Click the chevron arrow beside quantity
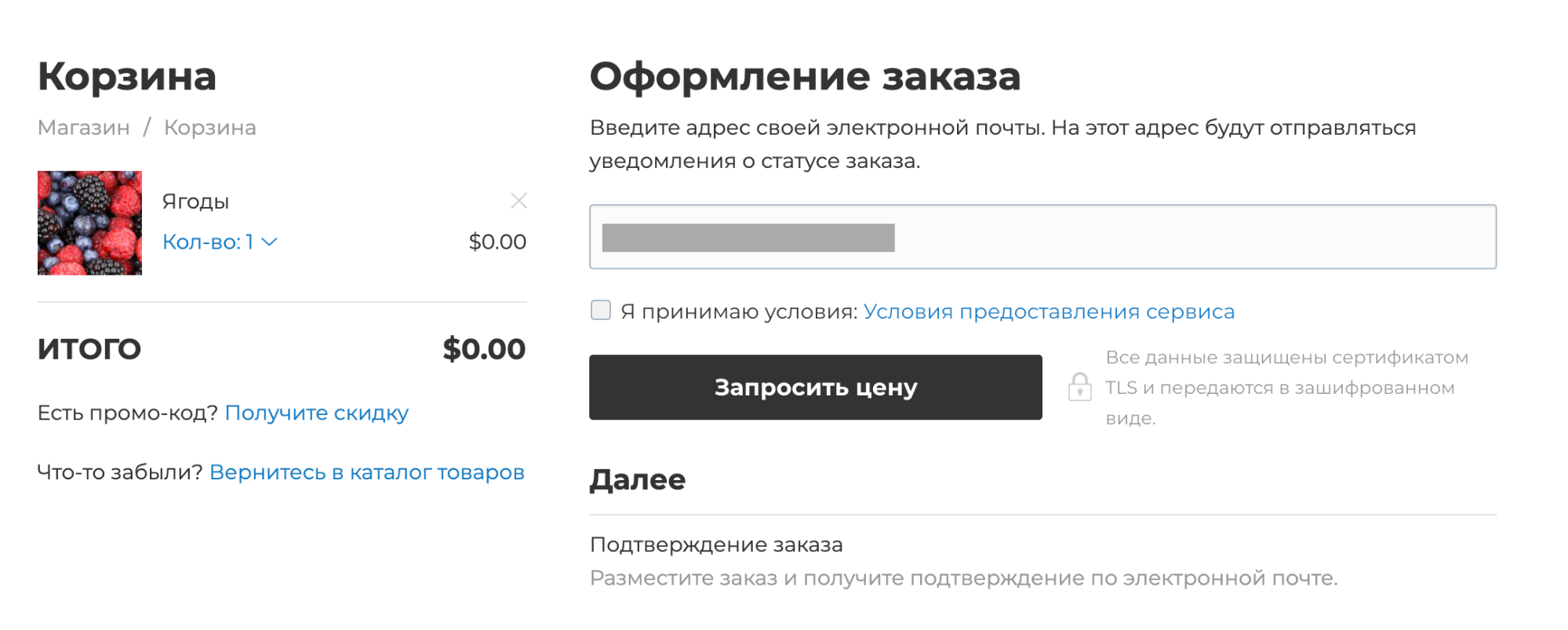Screen dimensions: 1568x630 [x=269, y=242]
